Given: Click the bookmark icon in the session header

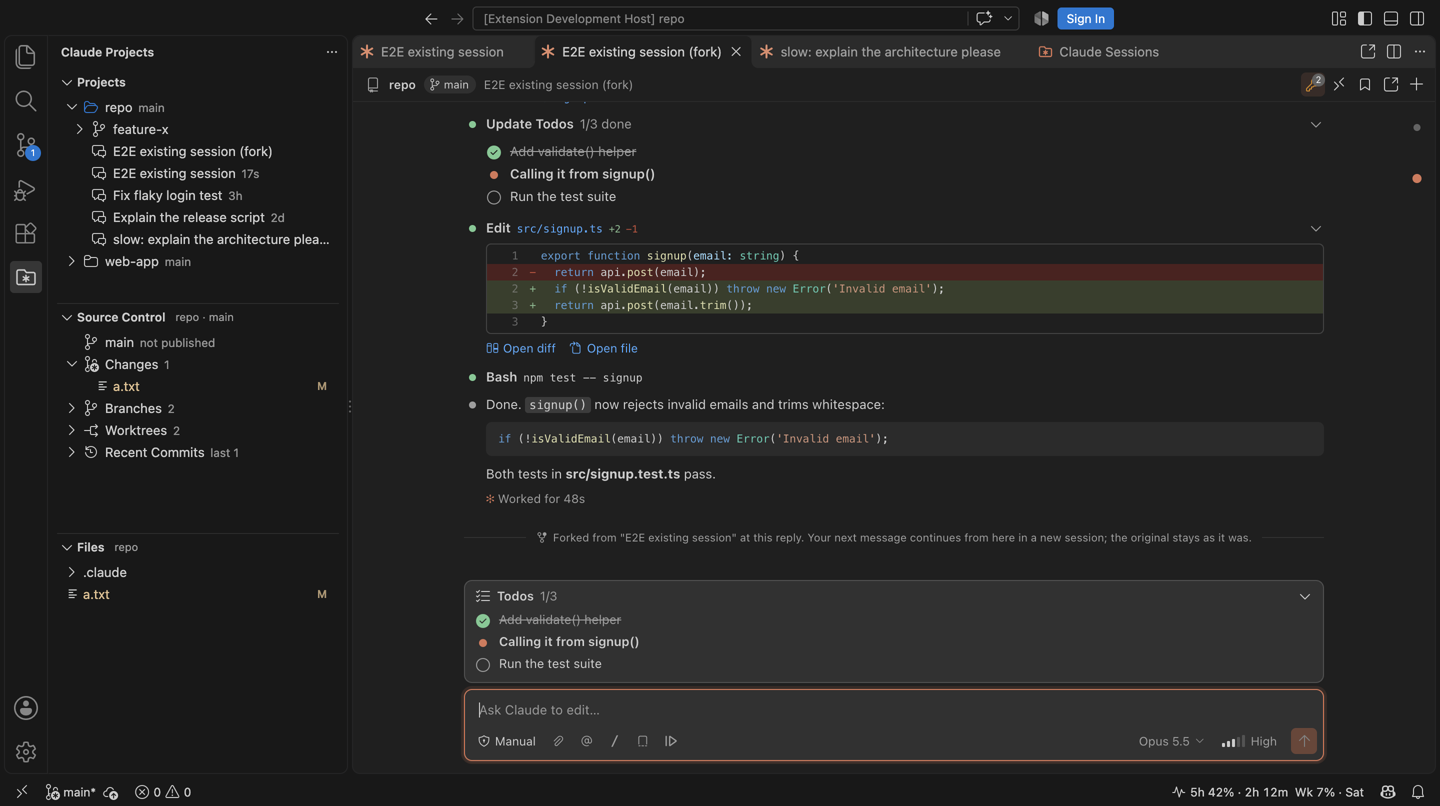Looking at the screenshot, I should click(x=1365, y=85).
